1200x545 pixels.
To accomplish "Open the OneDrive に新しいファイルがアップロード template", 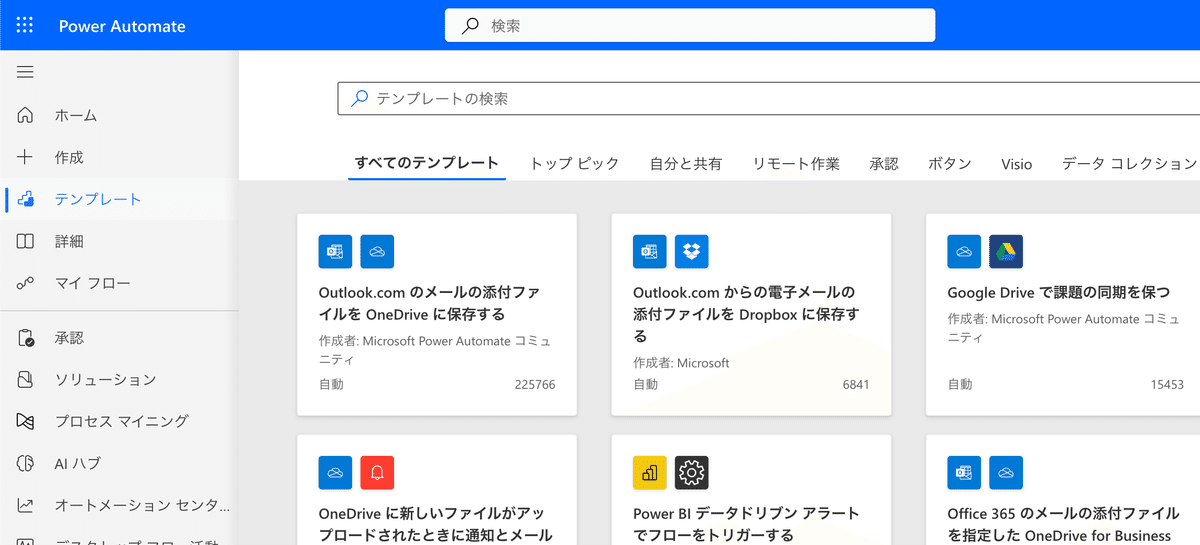I will click(x=437, y=490).
